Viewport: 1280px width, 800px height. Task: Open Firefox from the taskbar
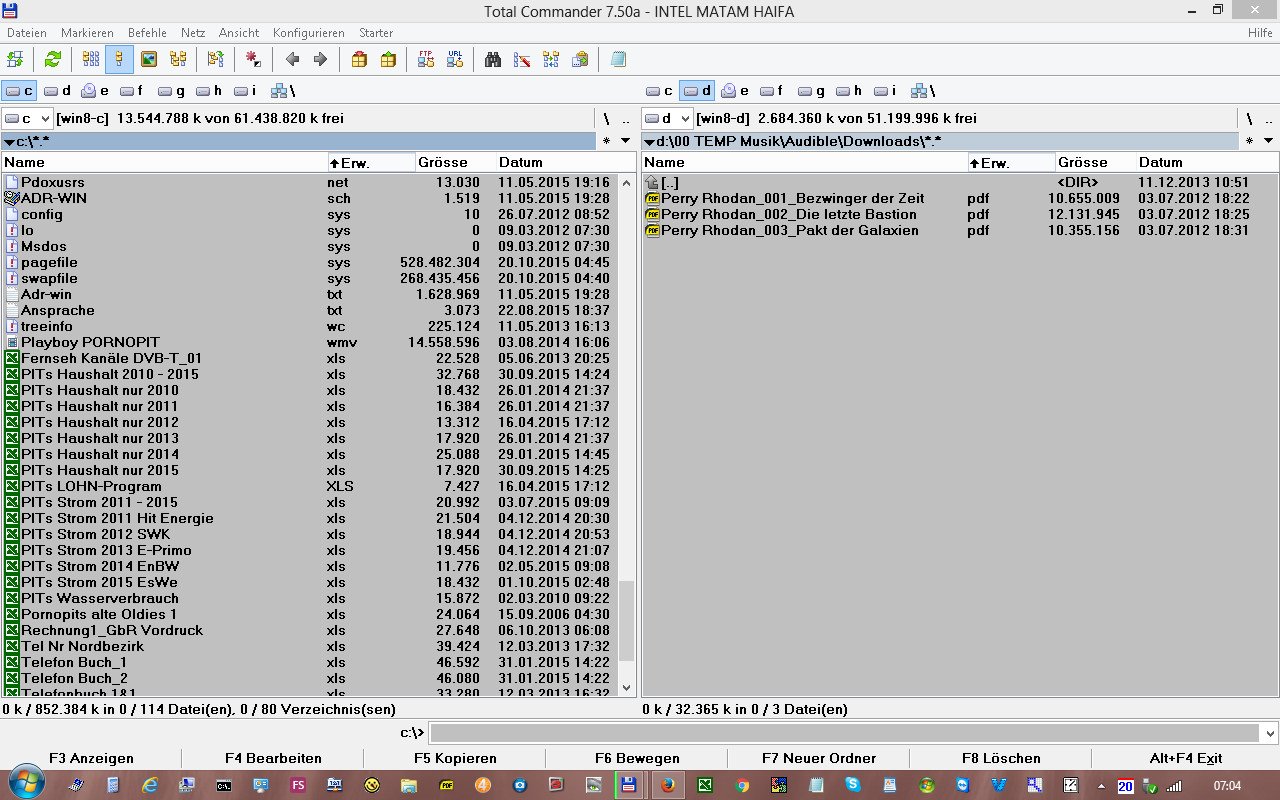667,785
